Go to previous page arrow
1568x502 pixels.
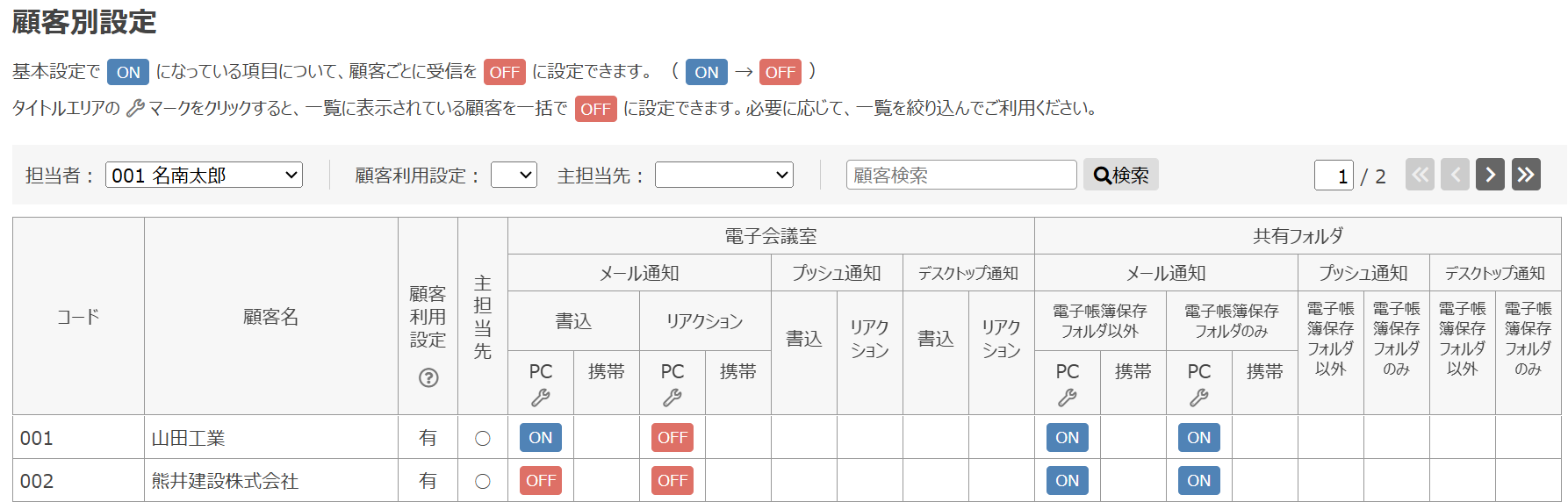(x=1455, y=175)
